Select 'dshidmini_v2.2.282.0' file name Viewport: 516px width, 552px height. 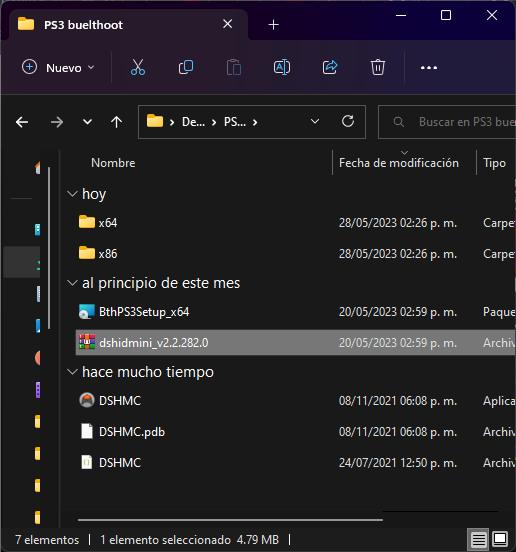coord(153,343)
